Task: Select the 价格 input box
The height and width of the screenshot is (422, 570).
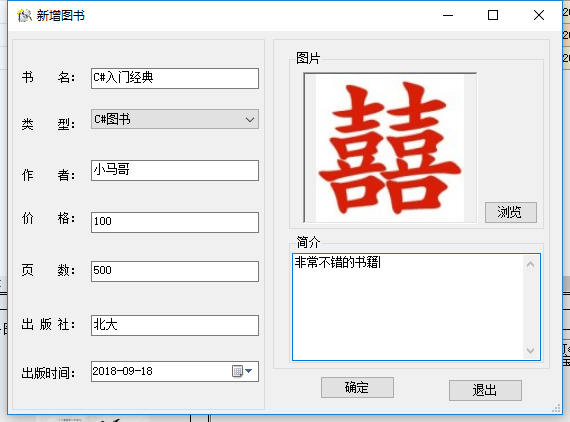Action: (175, 222)
